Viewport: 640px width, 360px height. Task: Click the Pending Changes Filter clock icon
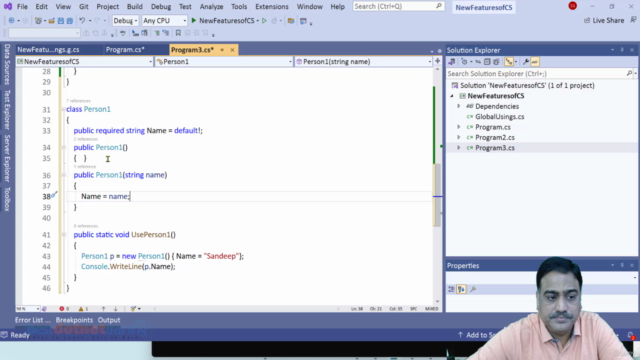tap(464, 62)
